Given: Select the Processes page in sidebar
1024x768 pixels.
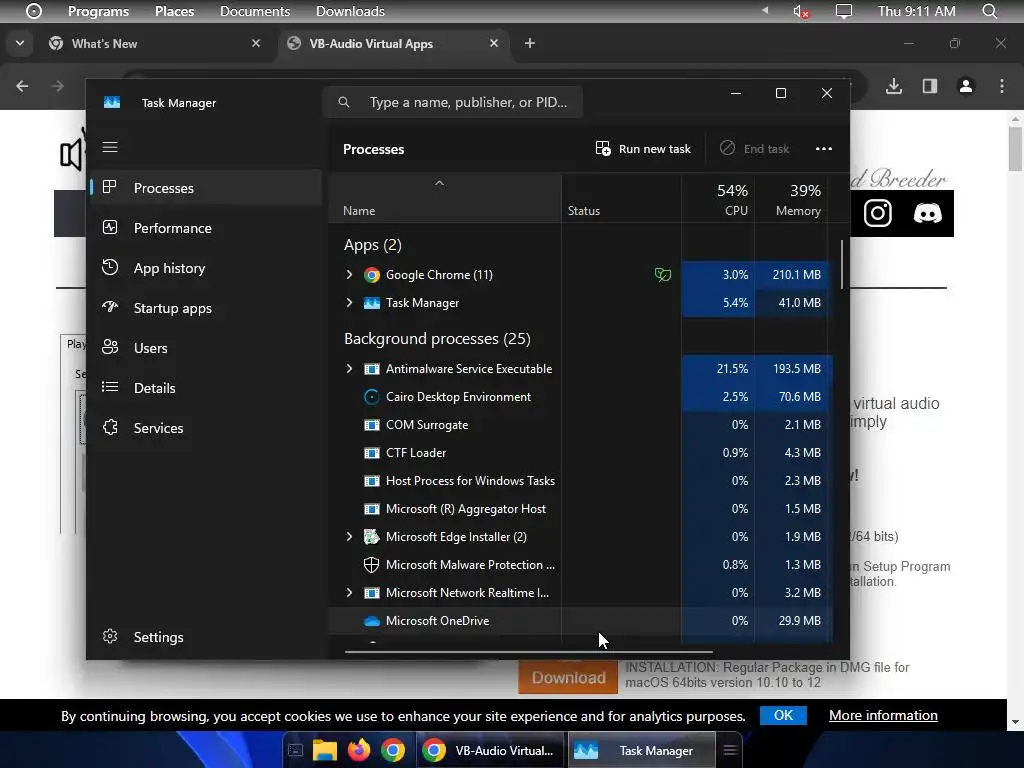Looking at the screenshot, I should (206, 188).
